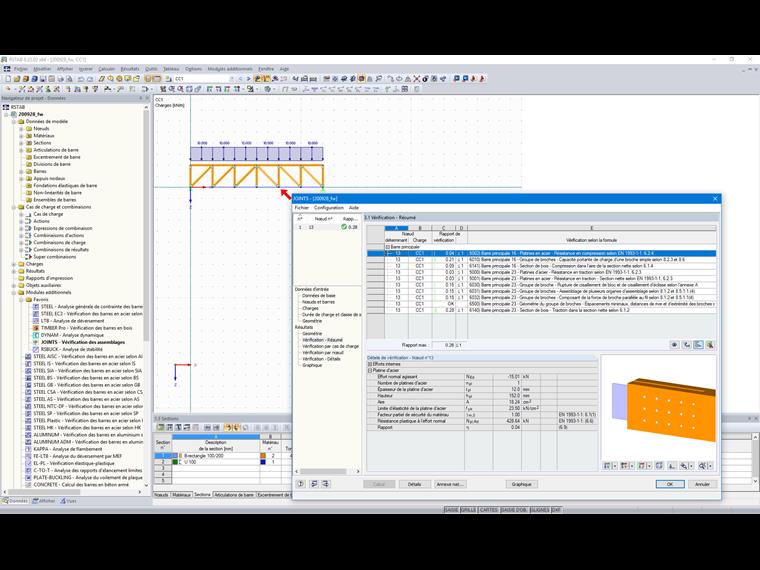Collapse Platine d'acier section in details
This screenshot has height=570, width=760.
click(370, 370)
